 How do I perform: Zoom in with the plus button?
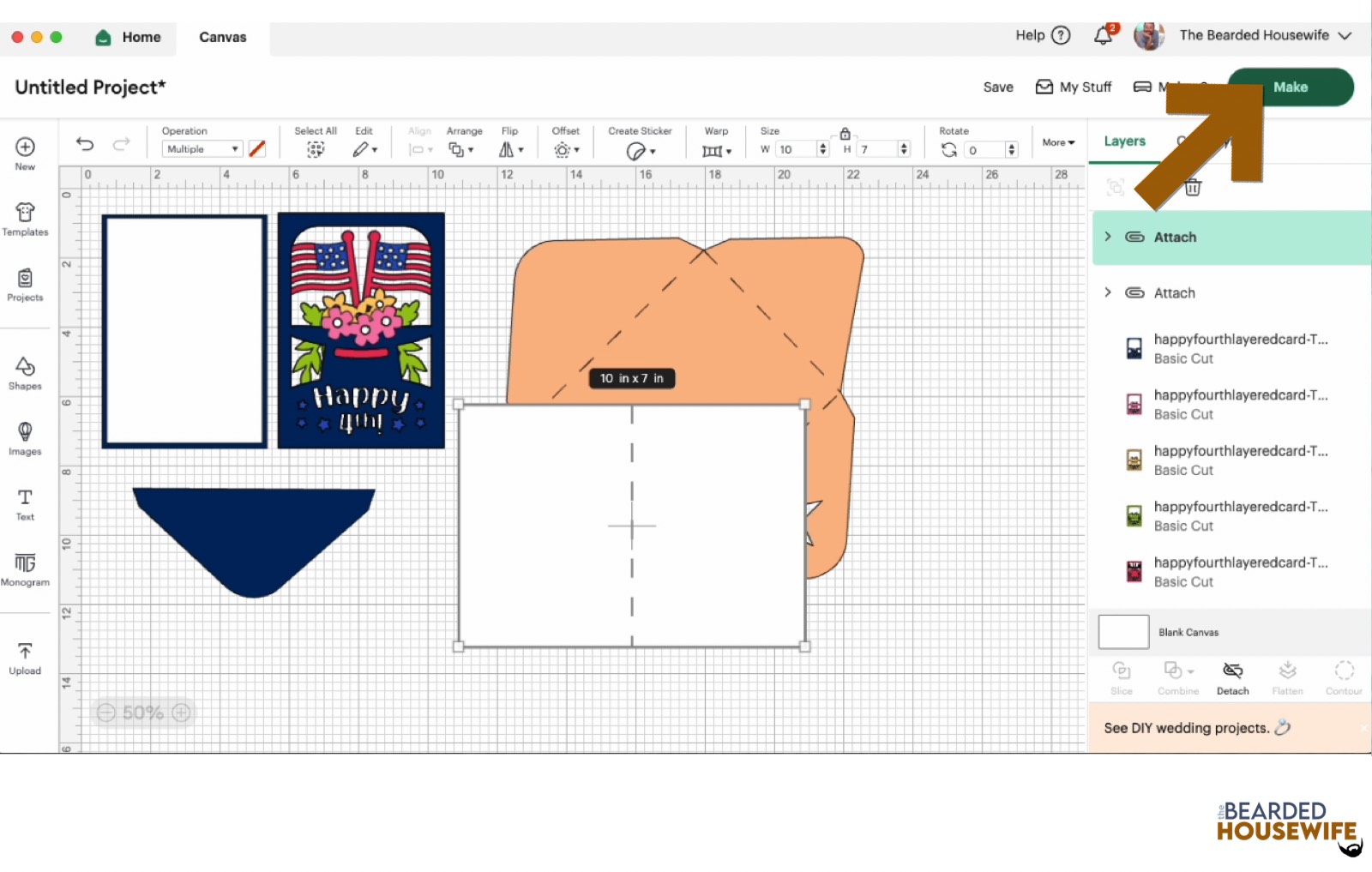coord(181,713)
